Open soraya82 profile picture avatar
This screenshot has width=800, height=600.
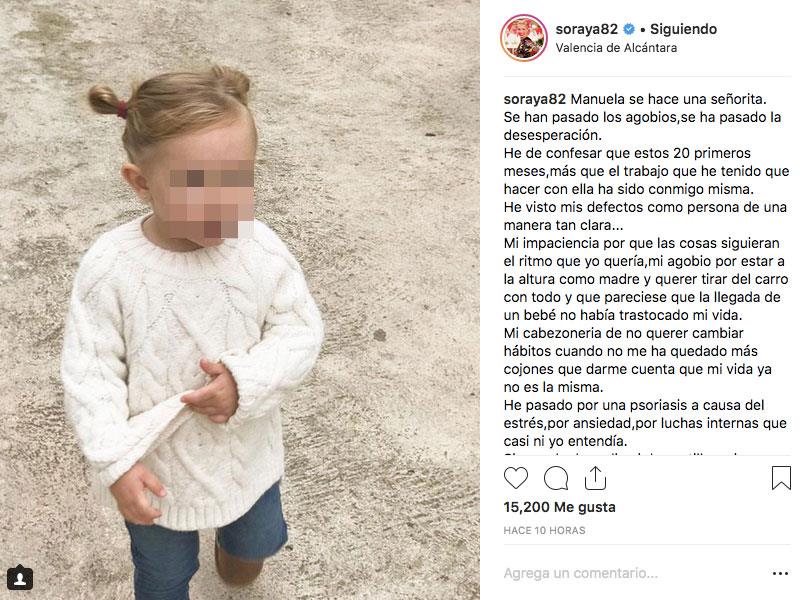pyautogui.click(x=524, y=38)
